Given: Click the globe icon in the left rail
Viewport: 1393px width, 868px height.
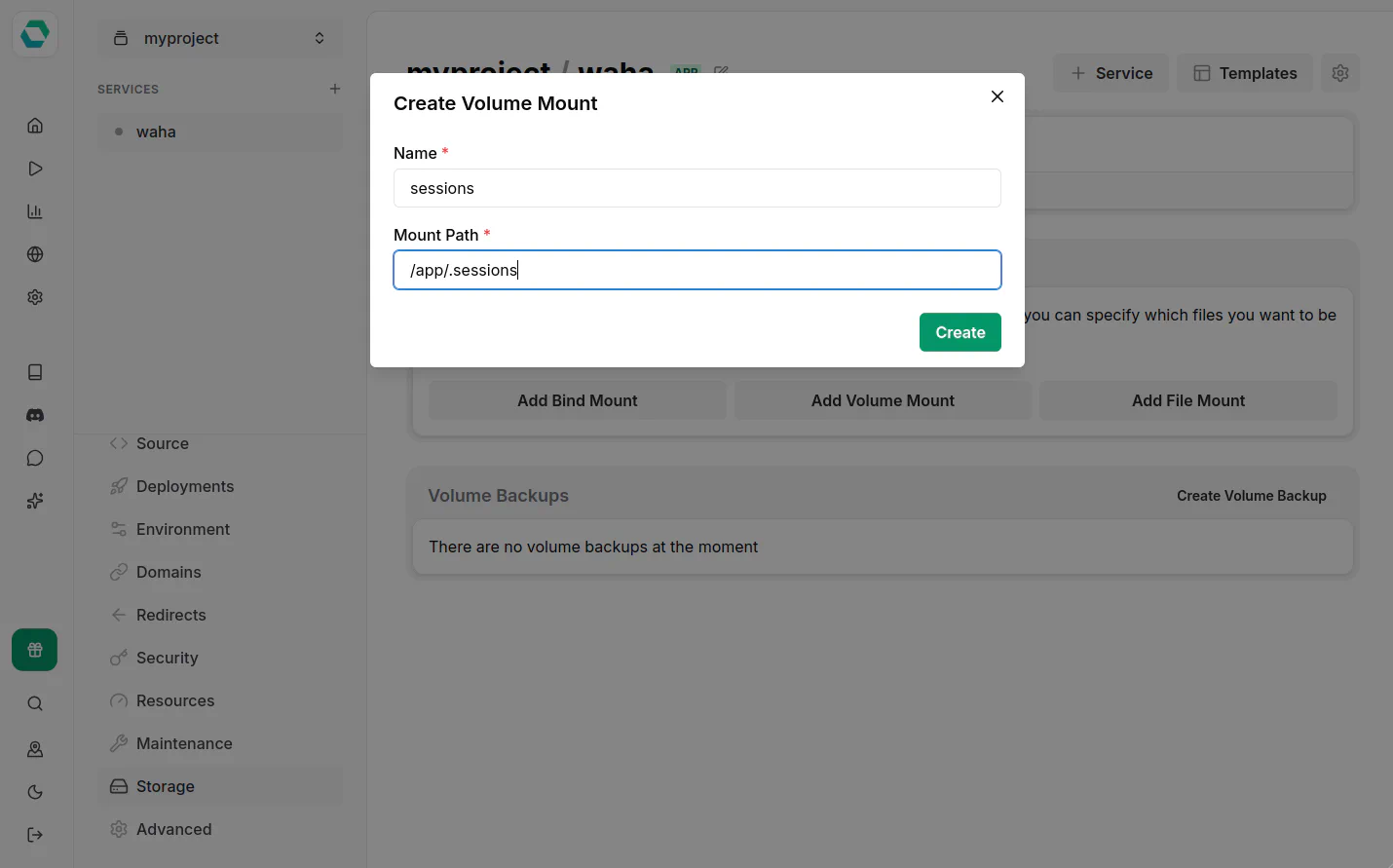Looking at the screenshot, I should [x=35, y=254].
